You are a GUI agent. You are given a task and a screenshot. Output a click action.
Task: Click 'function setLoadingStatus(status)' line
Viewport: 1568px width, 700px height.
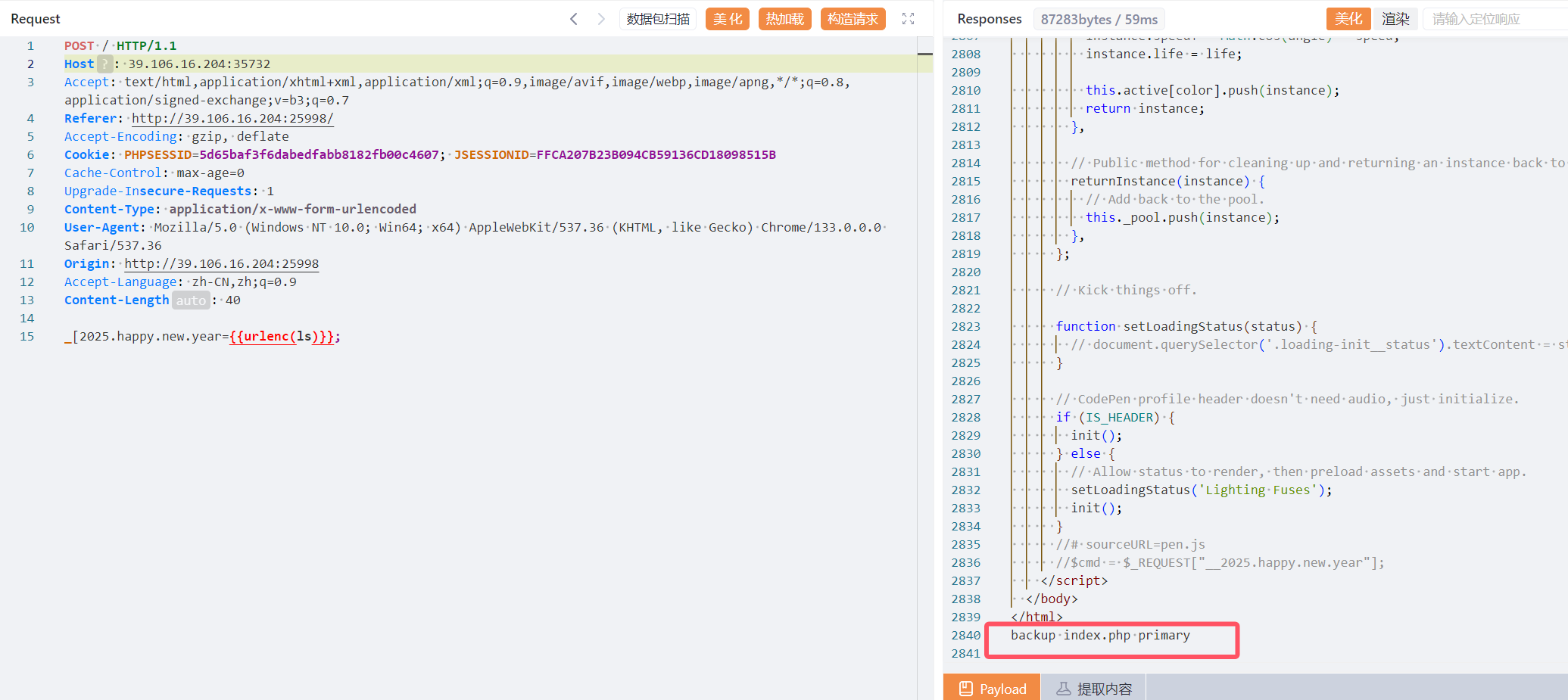coord(1186,326)
